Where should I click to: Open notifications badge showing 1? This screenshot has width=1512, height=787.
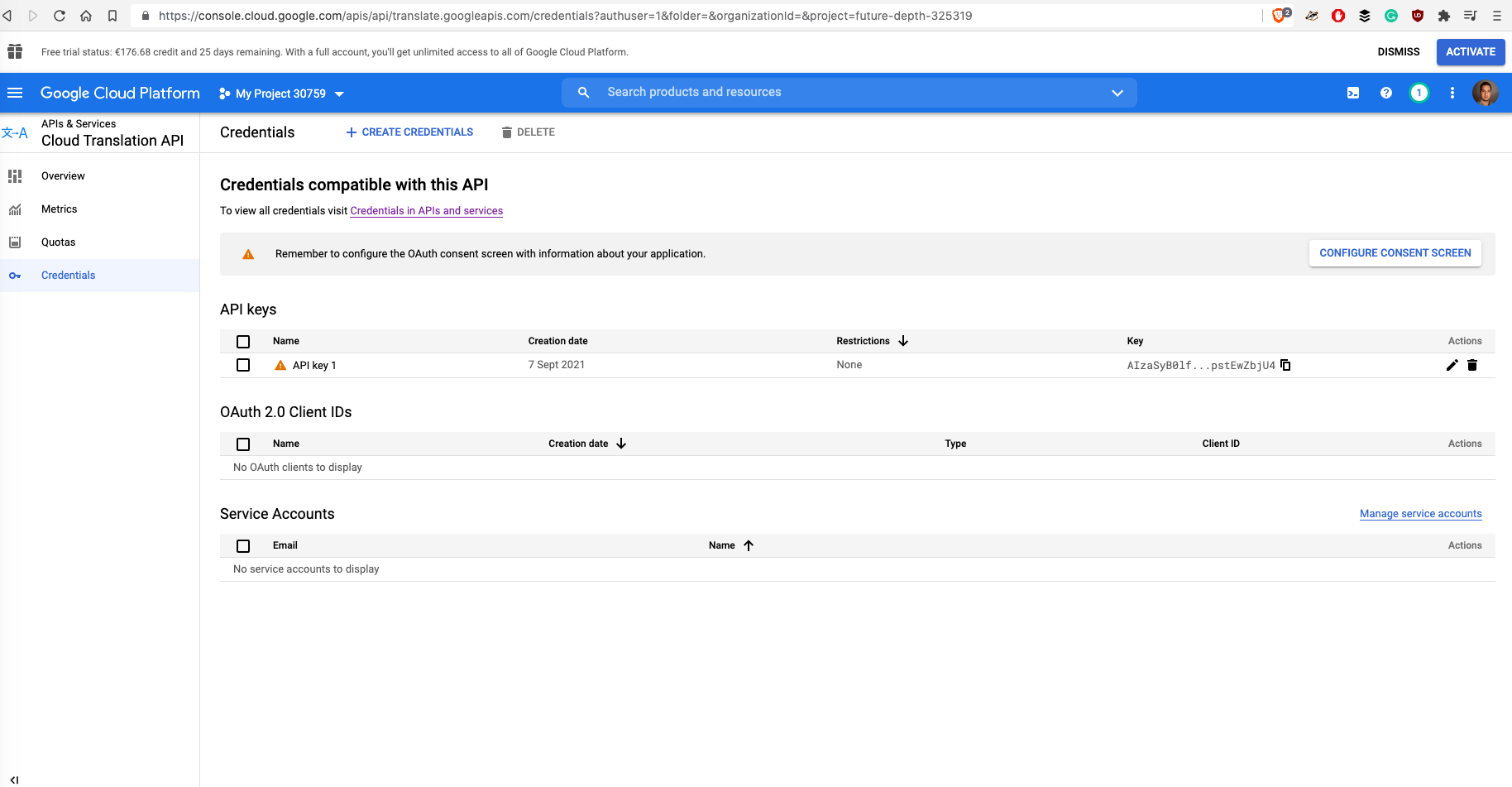coord(1419,93)
